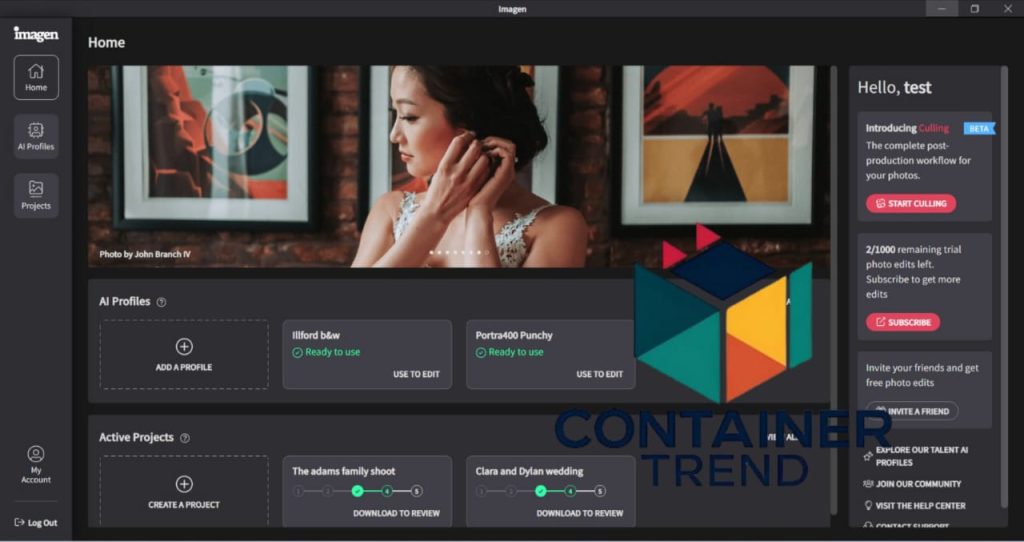Click Start Culling button
The image size is (1024, 542).
pos(911,203)
